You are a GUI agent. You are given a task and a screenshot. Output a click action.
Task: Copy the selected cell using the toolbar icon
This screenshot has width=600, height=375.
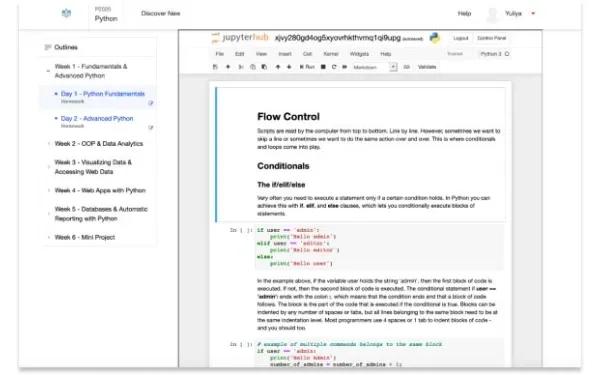point(253,67)
